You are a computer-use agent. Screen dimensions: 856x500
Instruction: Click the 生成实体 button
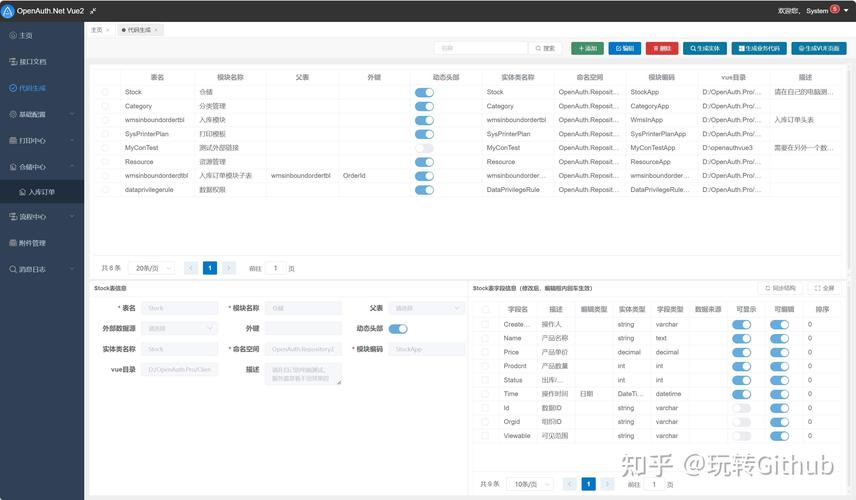pos(705,49)
